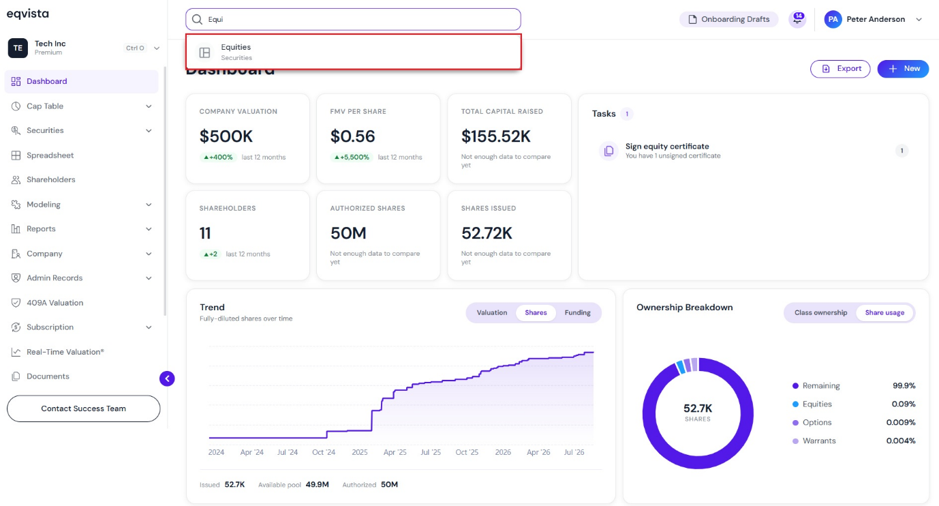Expand the Admin Records menu chevron
The height and width of the screenshot is (506, 939).
[149, 278]
